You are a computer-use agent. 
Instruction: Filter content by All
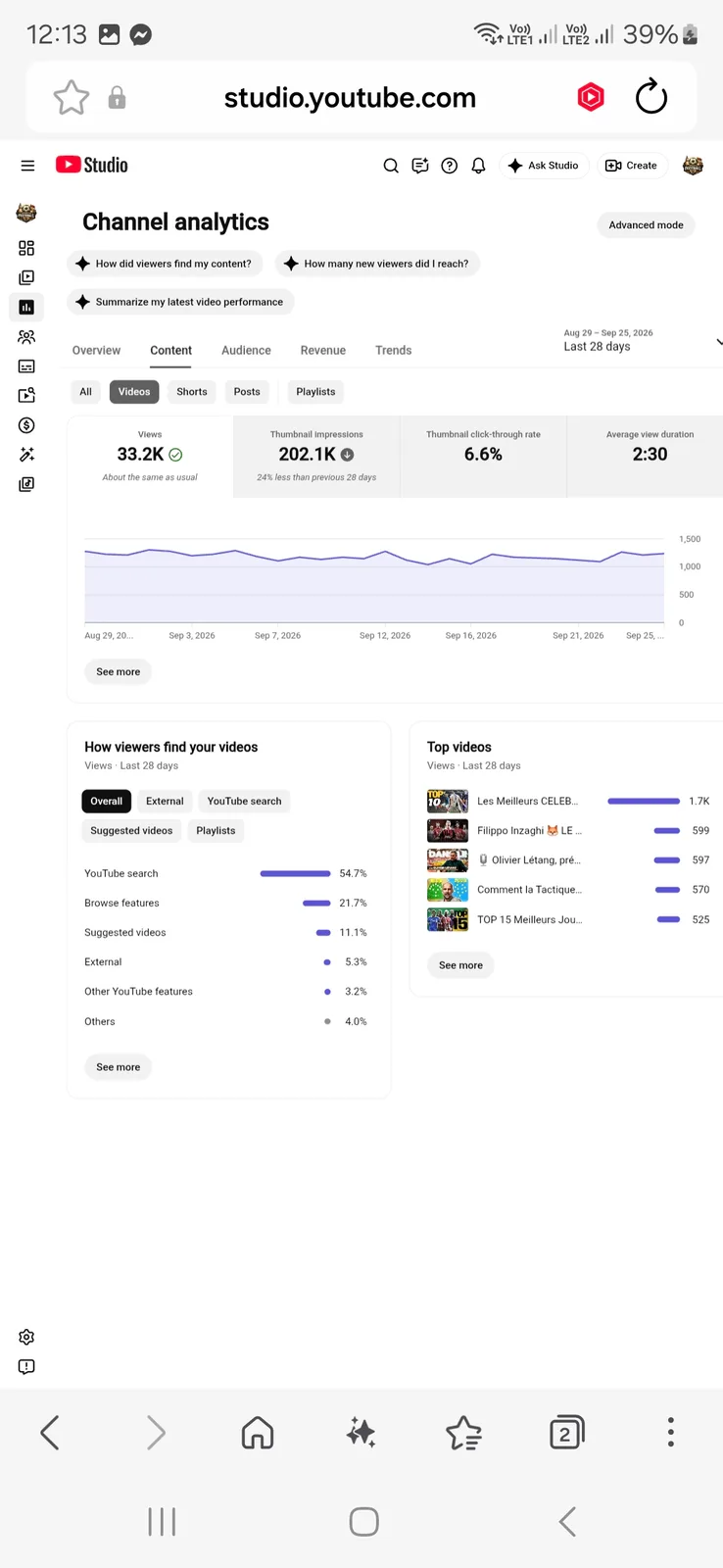coord(85,392)
